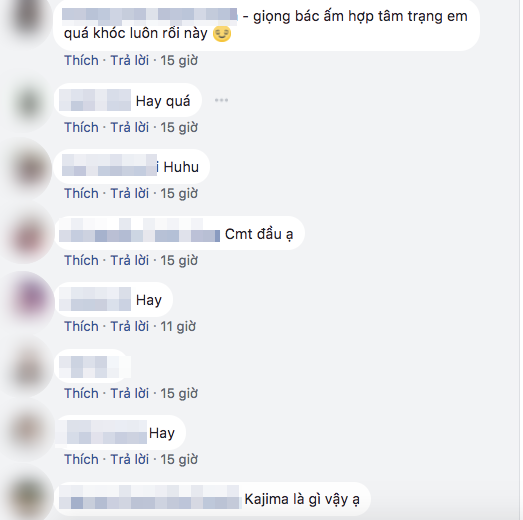This screenshot has width=523, height=520.
Task: Click the '11 giờ' timestamp
Action: [x=178, y=327]
